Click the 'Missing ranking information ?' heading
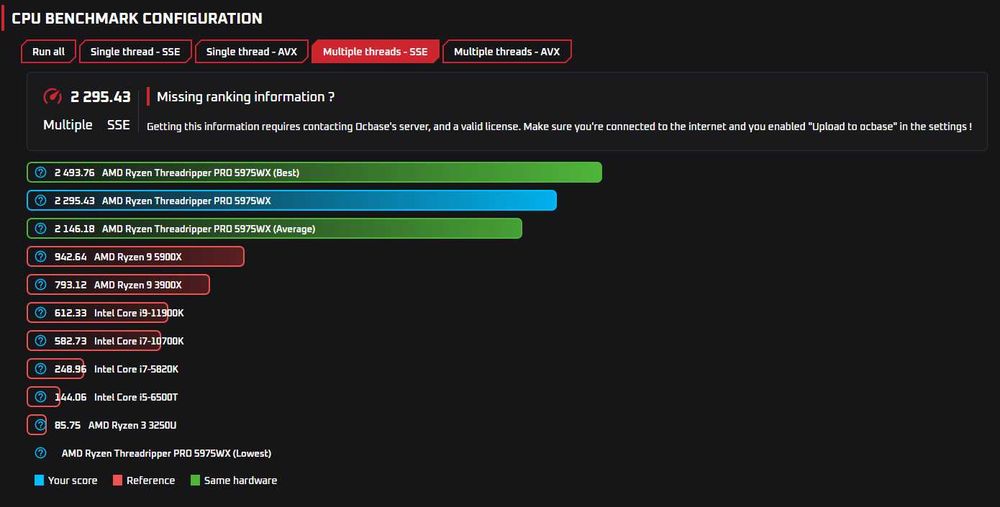This screenshot has width=1000, height=507. (246, 97)
